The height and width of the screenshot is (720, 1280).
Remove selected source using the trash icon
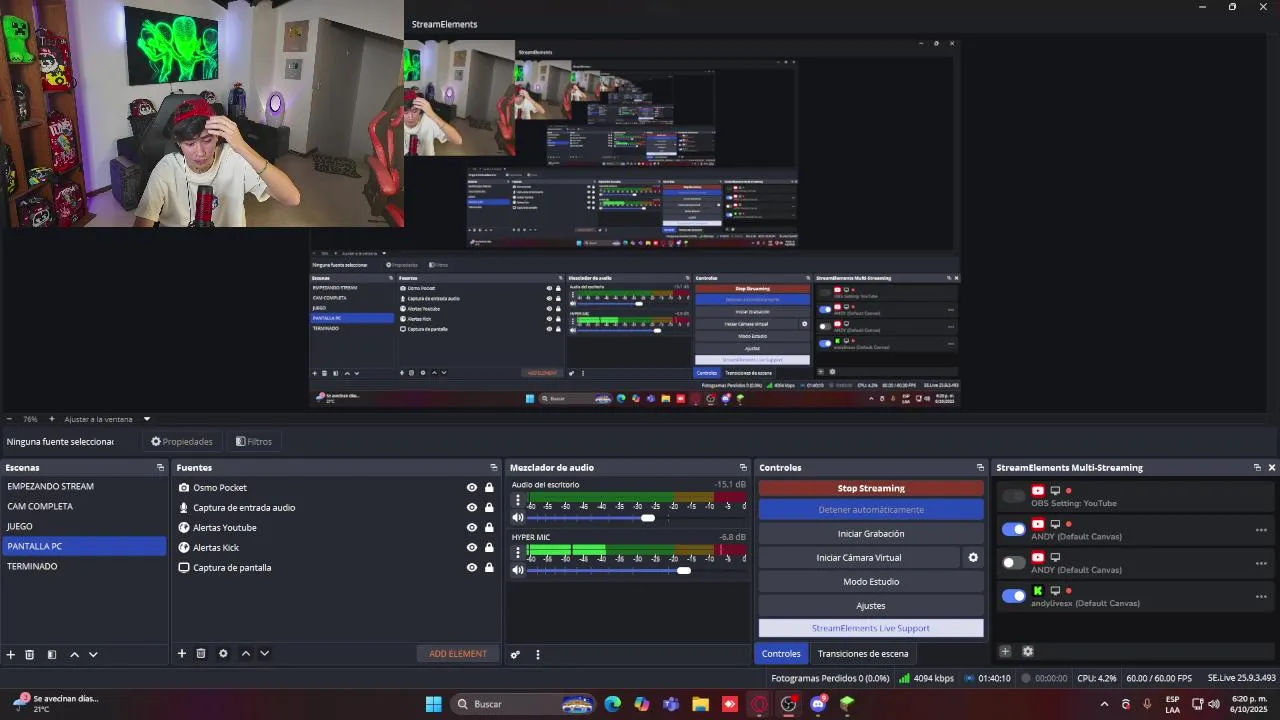click(x=201, y=654)
